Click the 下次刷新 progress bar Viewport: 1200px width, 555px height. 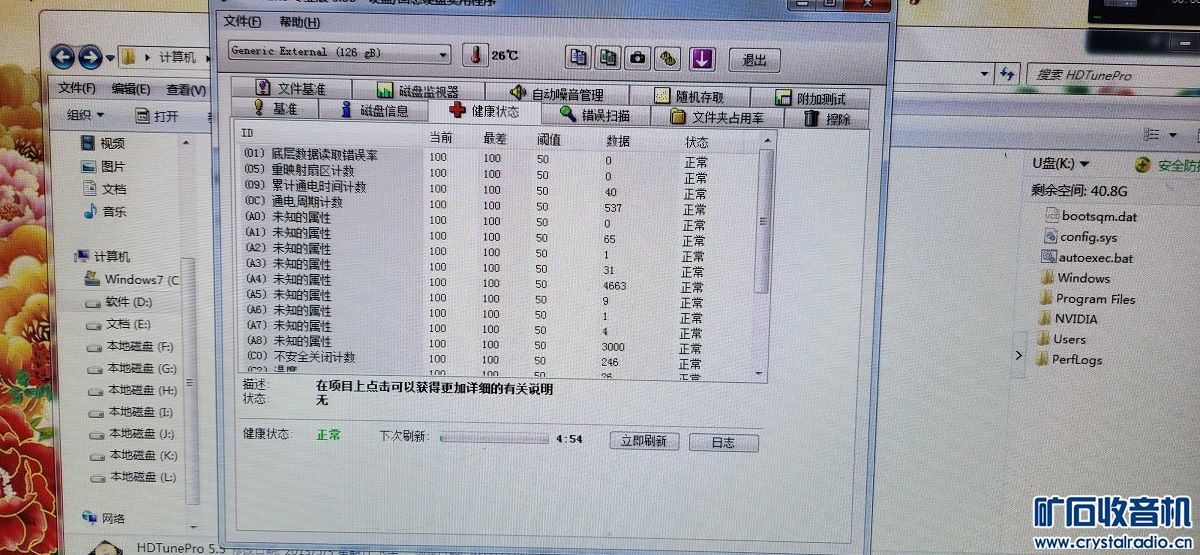pos(494,437)
